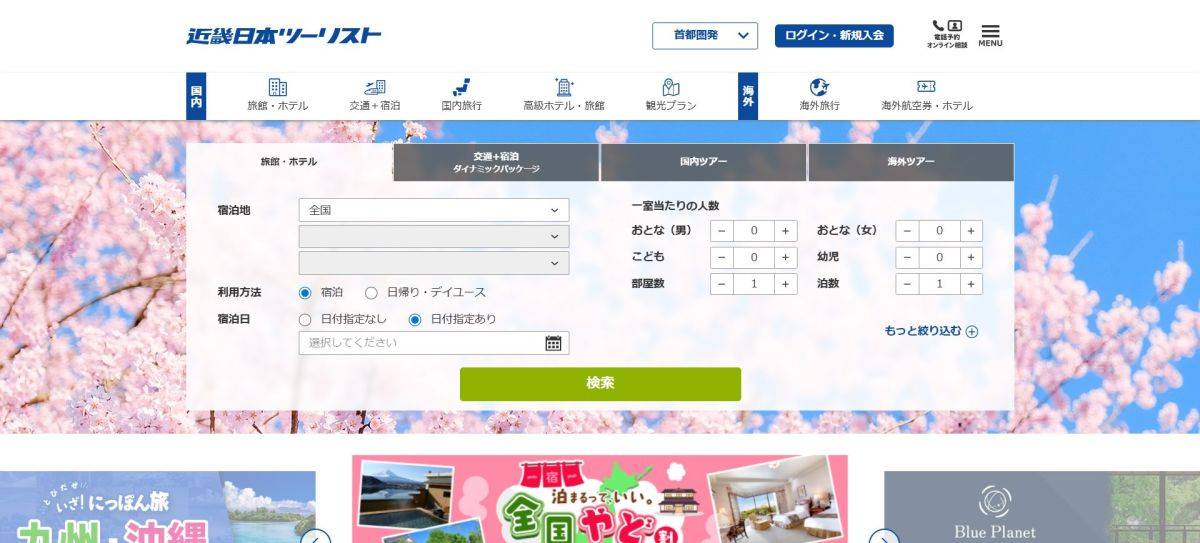This screenshot has height=543, width=1200.
Task: Open the third 宿泊地 area dropdown
Action: tap(434, 263)
